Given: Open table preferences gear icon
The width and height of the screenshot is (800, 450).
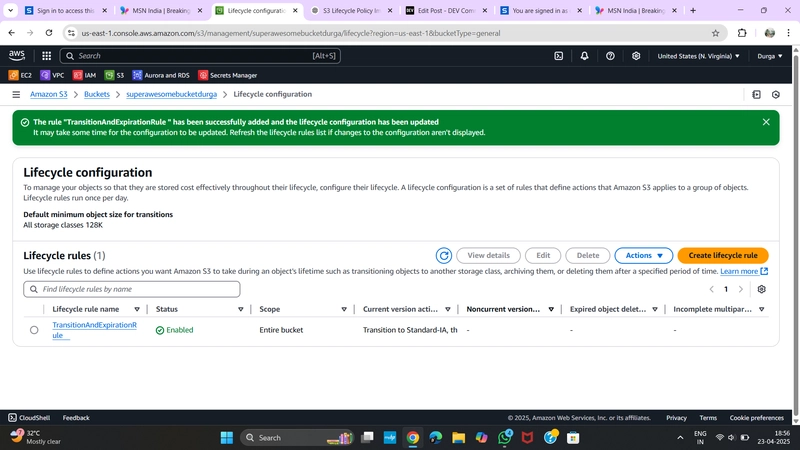Looking at the screenshot, I should (761, 289).
